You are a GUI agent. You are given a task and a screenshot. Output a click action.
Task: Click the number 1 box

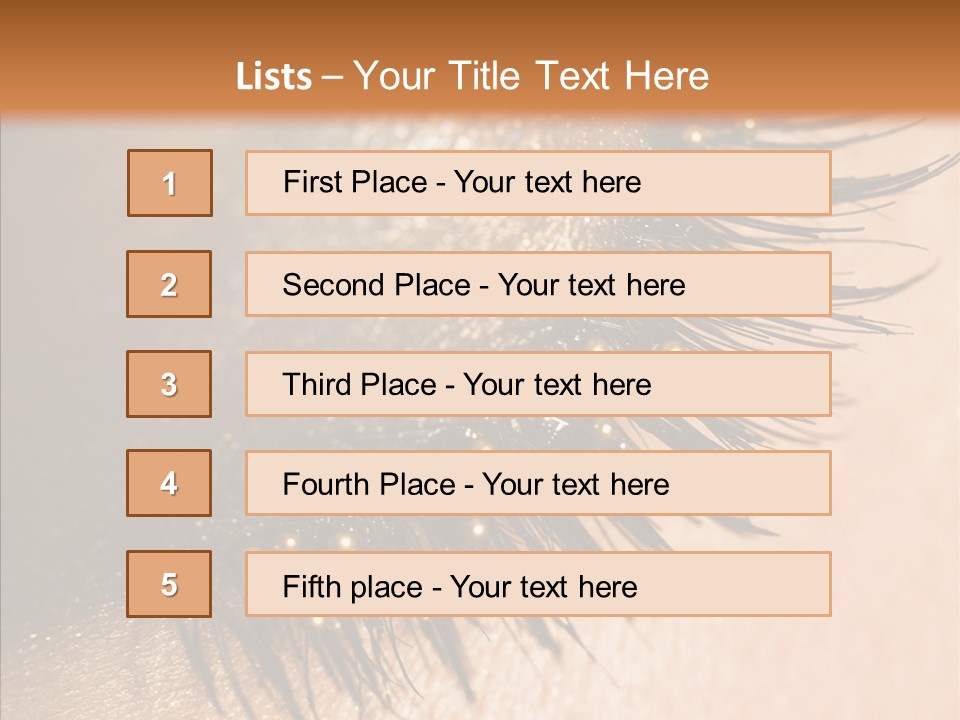pos(170,183)
